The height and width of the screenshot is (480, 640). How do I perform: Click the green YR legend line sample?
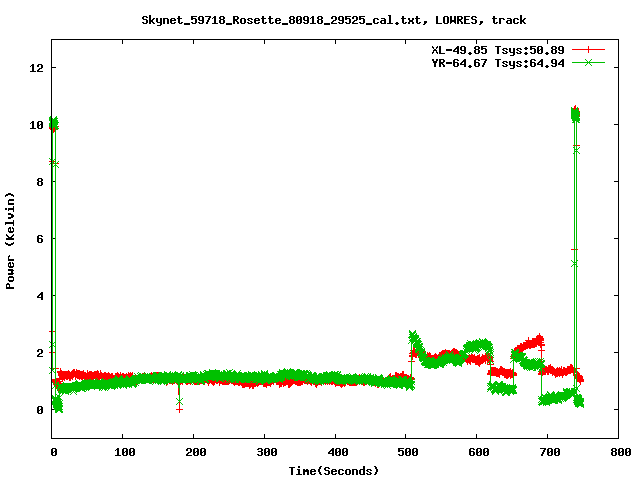click(588, 62)
